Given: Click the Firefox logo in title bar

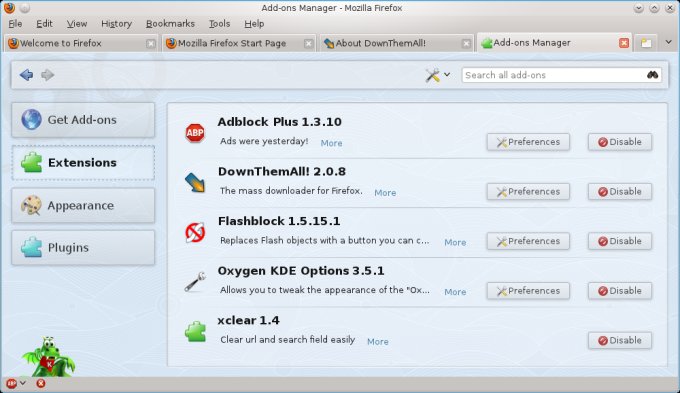Looking at the screenshot, I should pyautogui.click(x=9, y=8).
